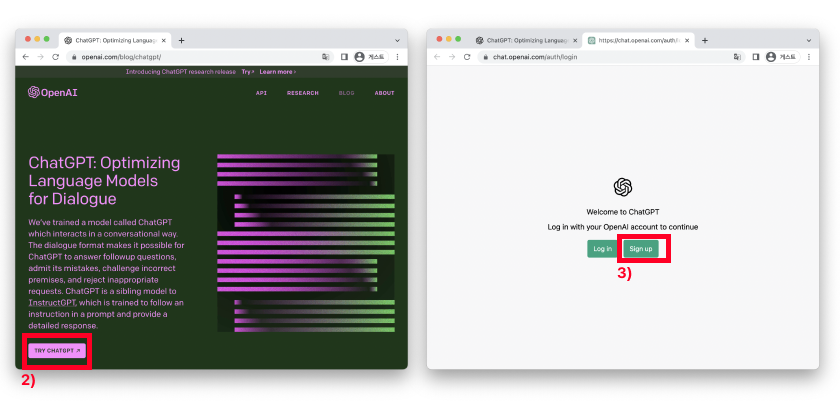Image resolution: width=840 pixels, height=404 pixels.
Task: Close the ChatGPT tab in left window
Action: (x=163, y=40)
